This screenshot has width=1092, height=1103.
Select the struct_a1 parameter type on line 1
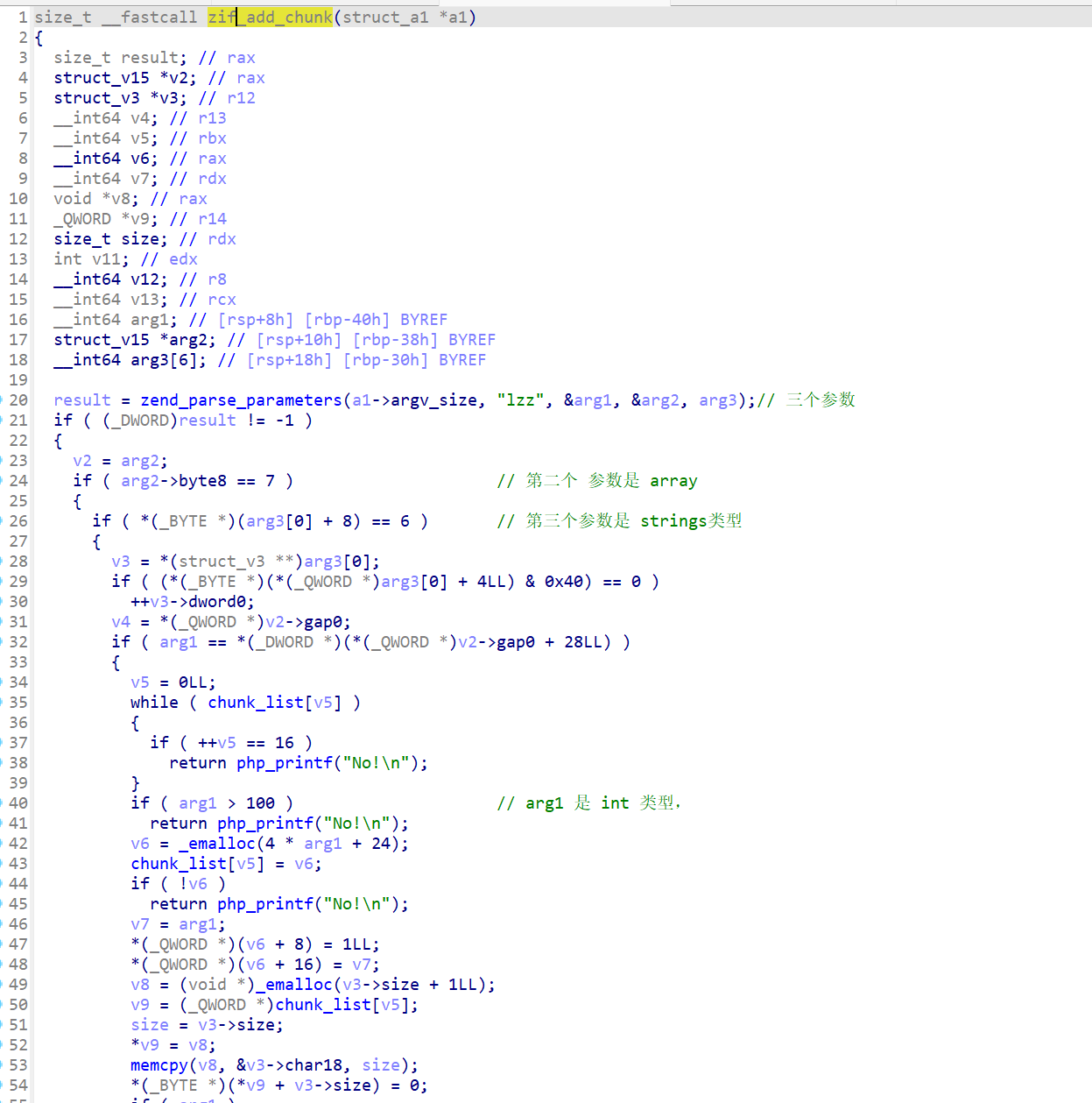[x=385, y=17]
